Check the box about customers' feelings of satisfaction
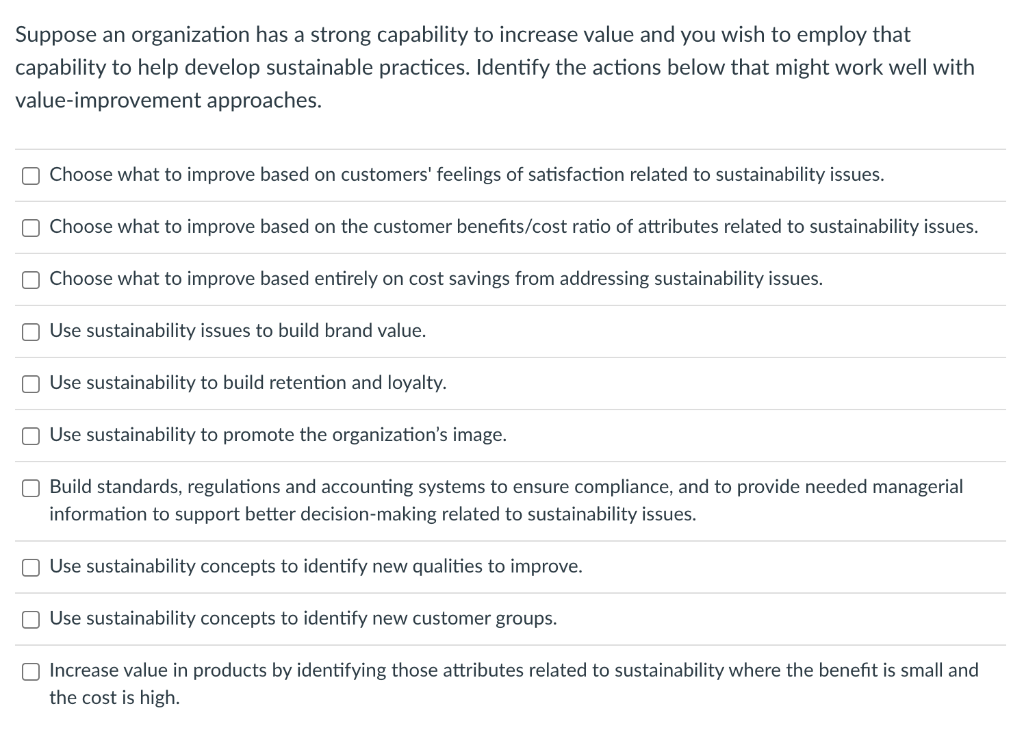 point(30,175)
